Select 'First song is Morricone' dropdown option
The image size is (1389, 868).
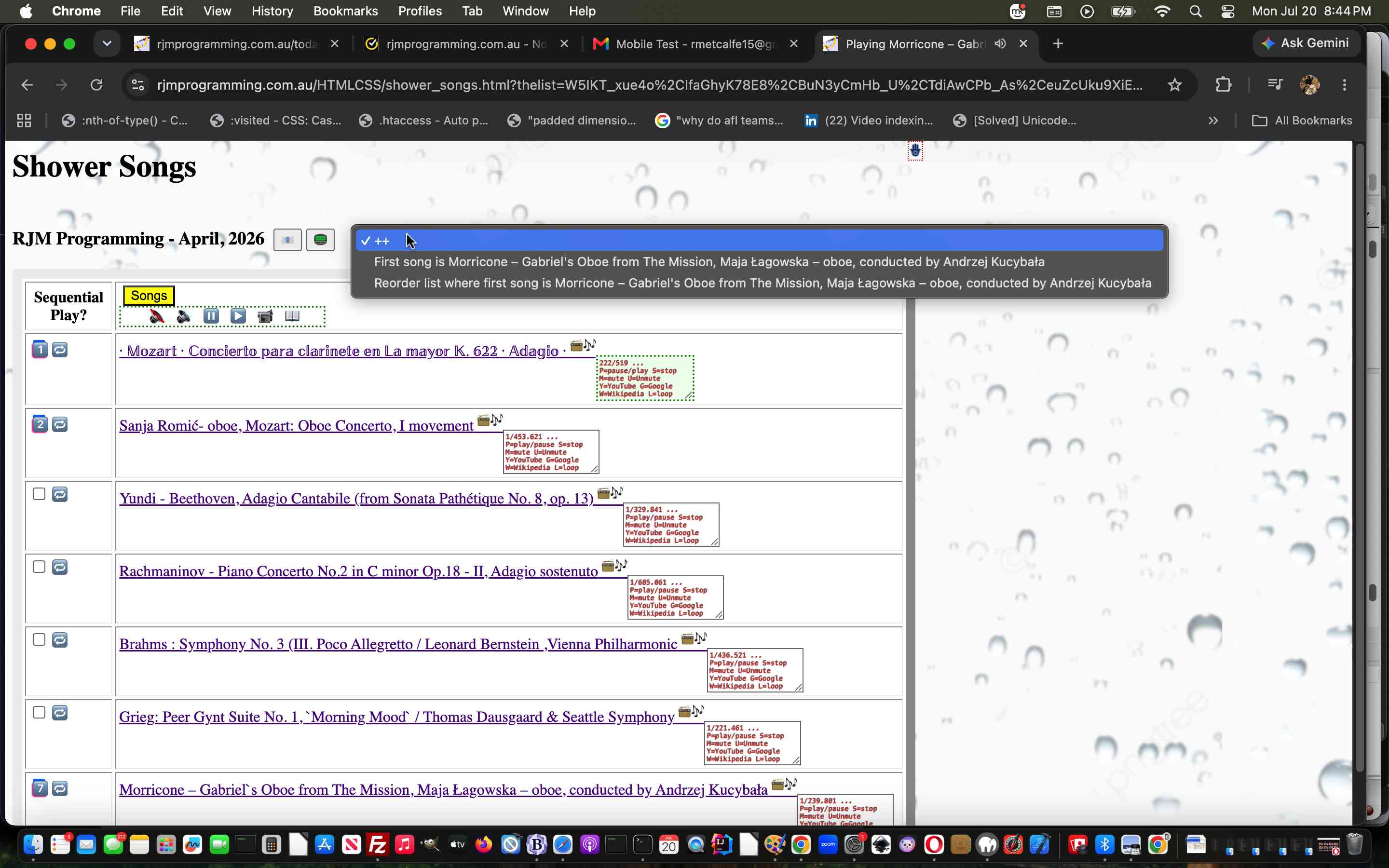click(759, 262)
